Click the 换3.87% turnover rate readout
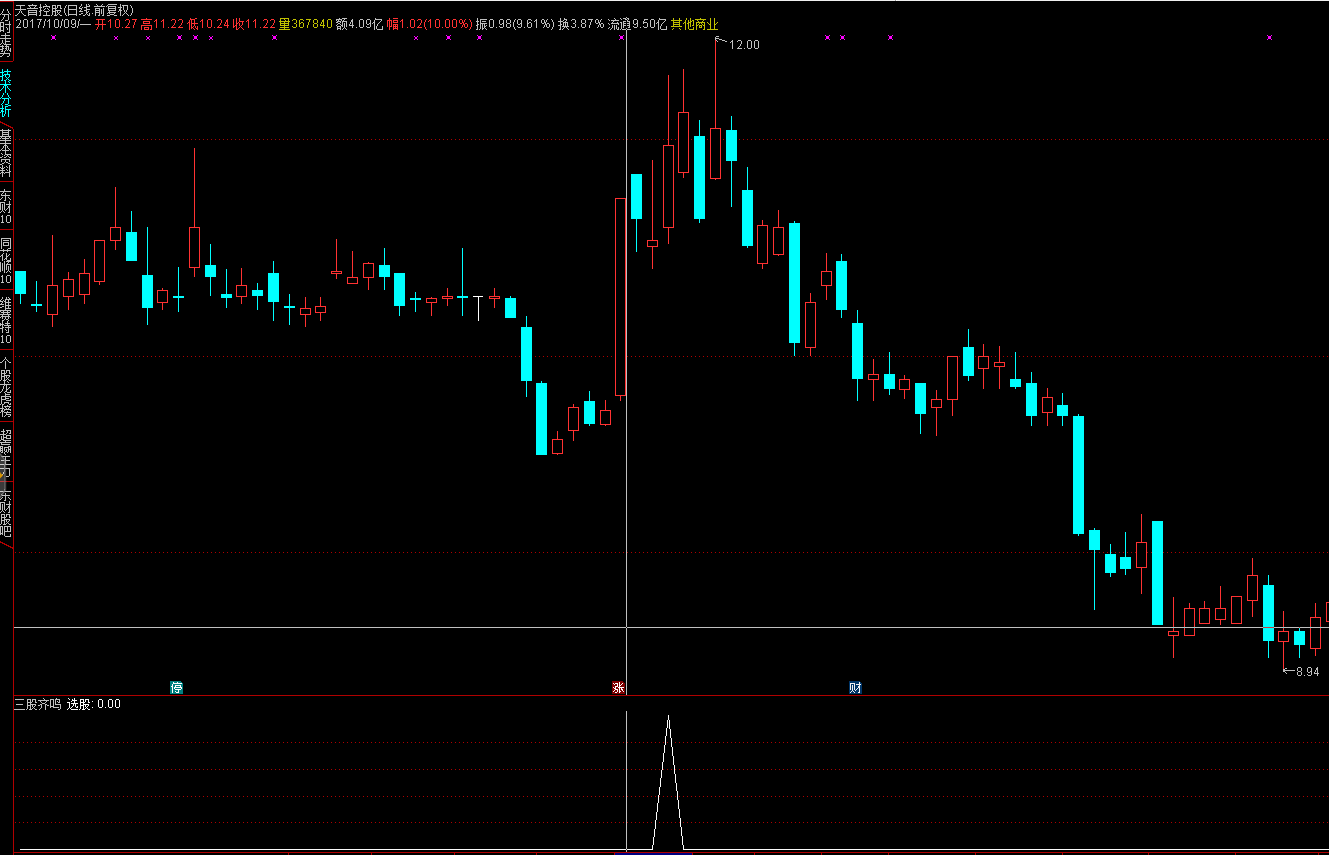 coord(581,23)
